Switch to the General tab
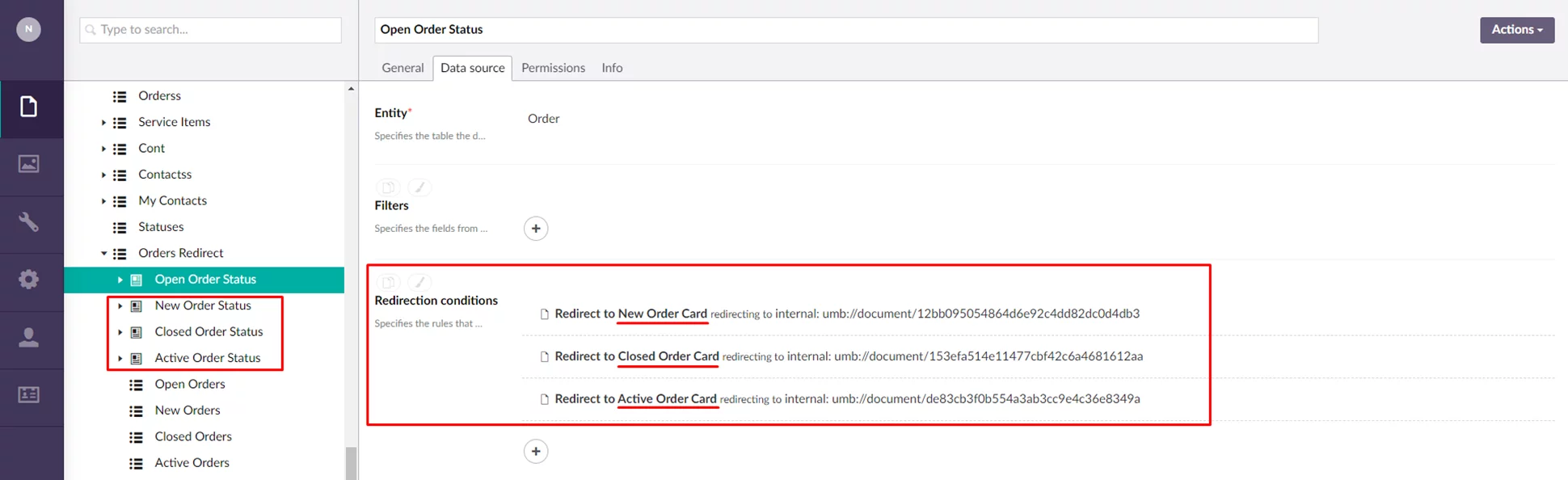Image resolution: width=1568 pixels, height=480 pixels. (x=403, y=68)
